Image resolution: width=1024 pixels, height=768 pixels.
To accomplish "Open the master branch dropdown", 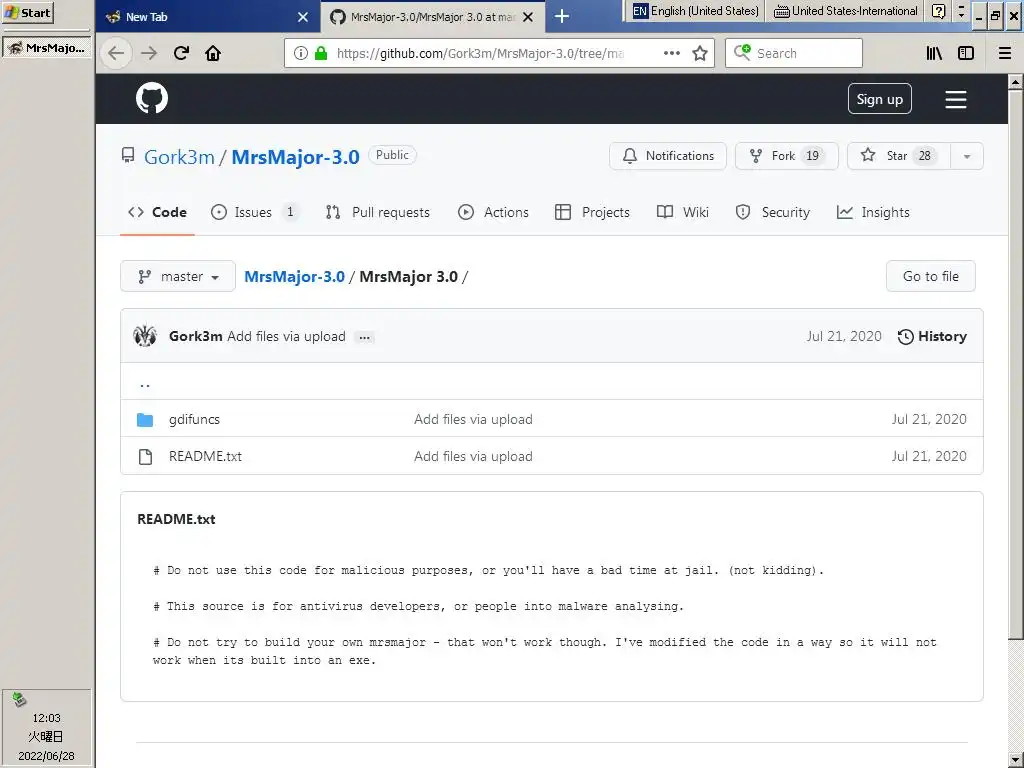I will [x=178, y=276].
